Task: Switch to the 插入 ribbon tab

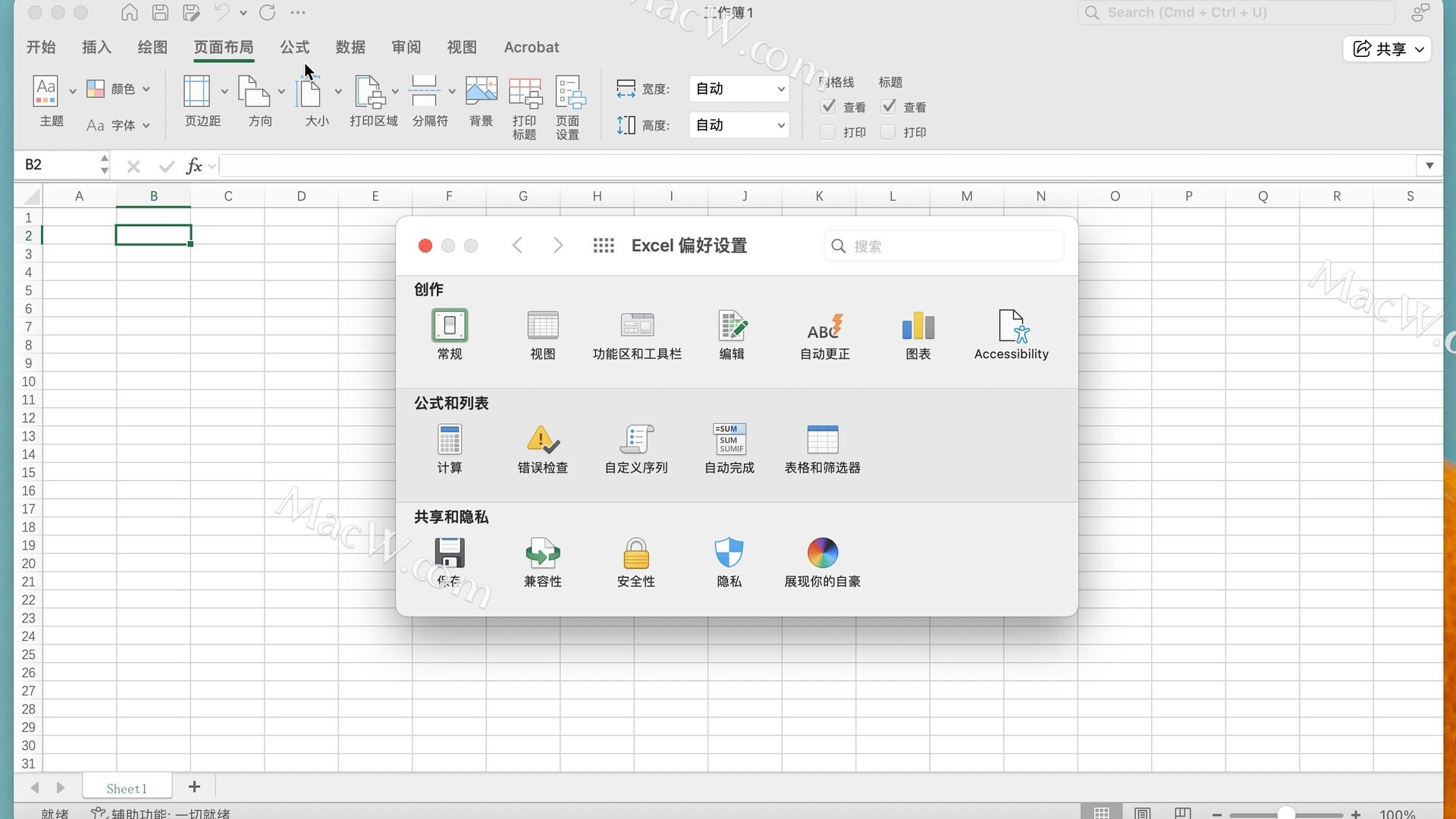Action: (x=96, y=47)
